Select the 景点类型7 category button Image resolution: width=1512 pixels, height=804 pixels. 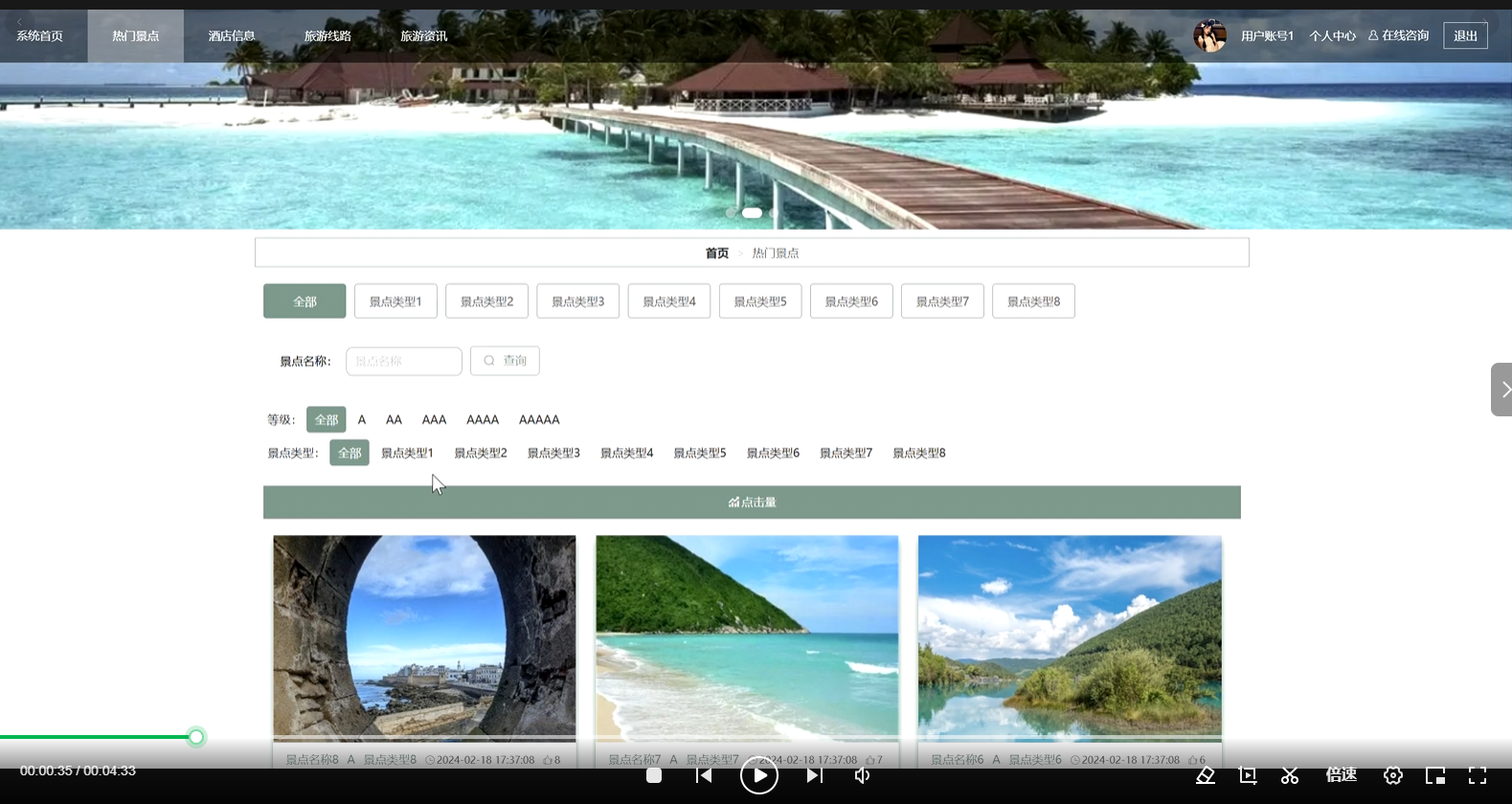[x=942, y=301]
